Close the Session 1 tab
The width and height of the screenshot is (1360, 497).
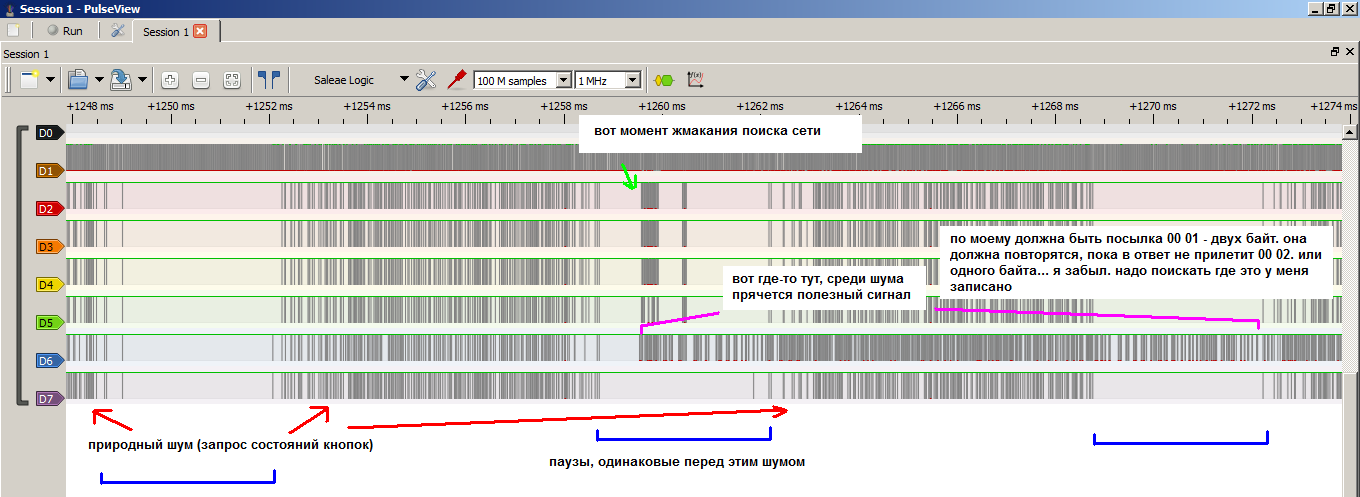(200, 32)
